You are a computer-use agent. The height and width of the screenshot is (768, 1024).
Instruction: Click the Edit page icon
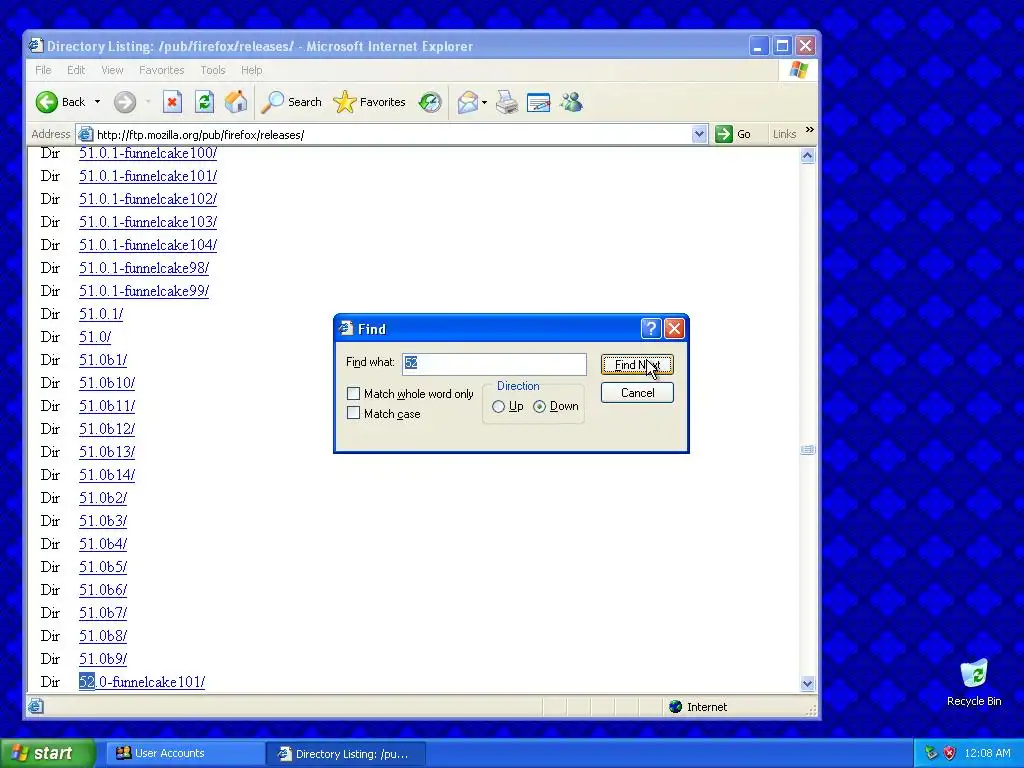click(x=539, y=103)
